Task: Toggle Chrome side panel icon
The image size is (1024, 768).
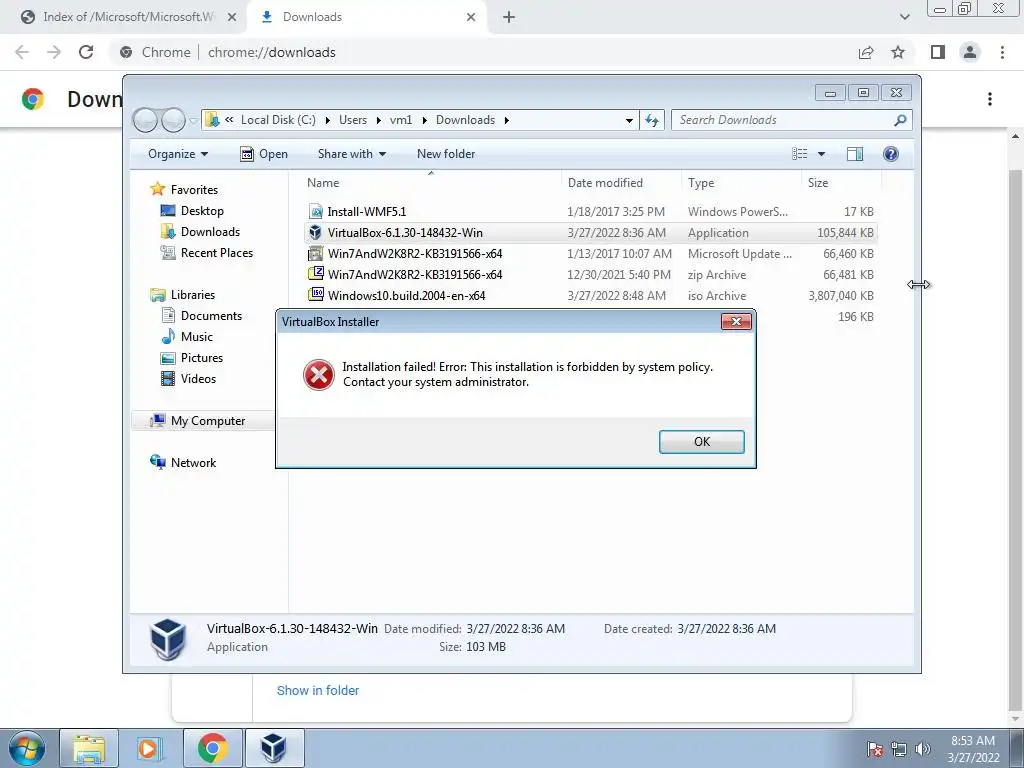Action: (x=938, y=52)
